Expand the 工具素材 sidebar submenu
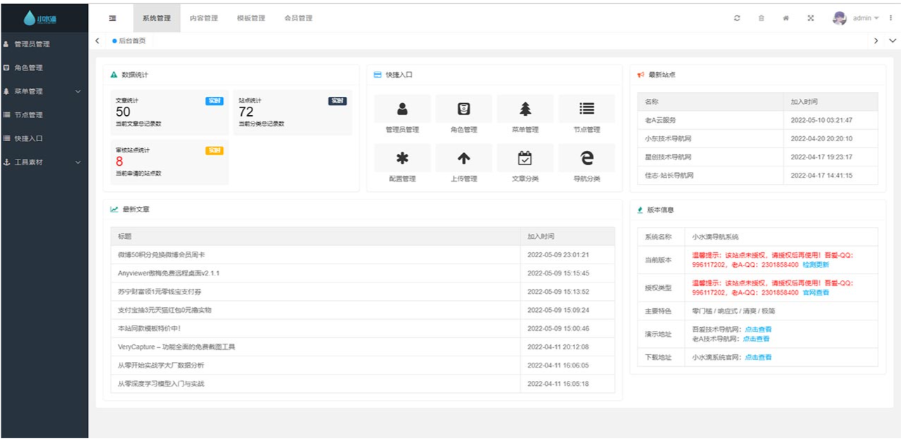 (x=44, y=162)
